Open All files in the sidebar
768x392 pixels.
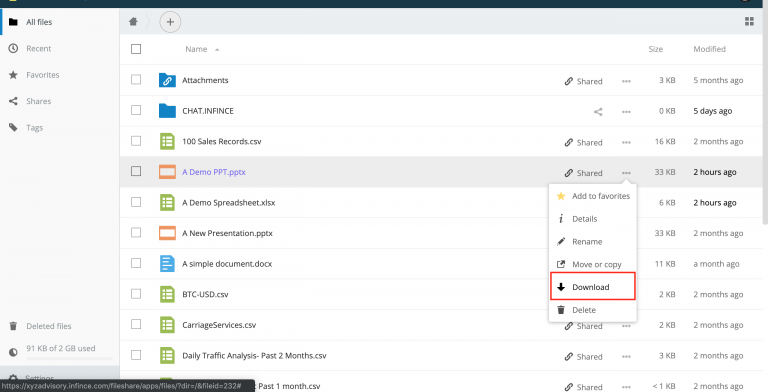60,22
